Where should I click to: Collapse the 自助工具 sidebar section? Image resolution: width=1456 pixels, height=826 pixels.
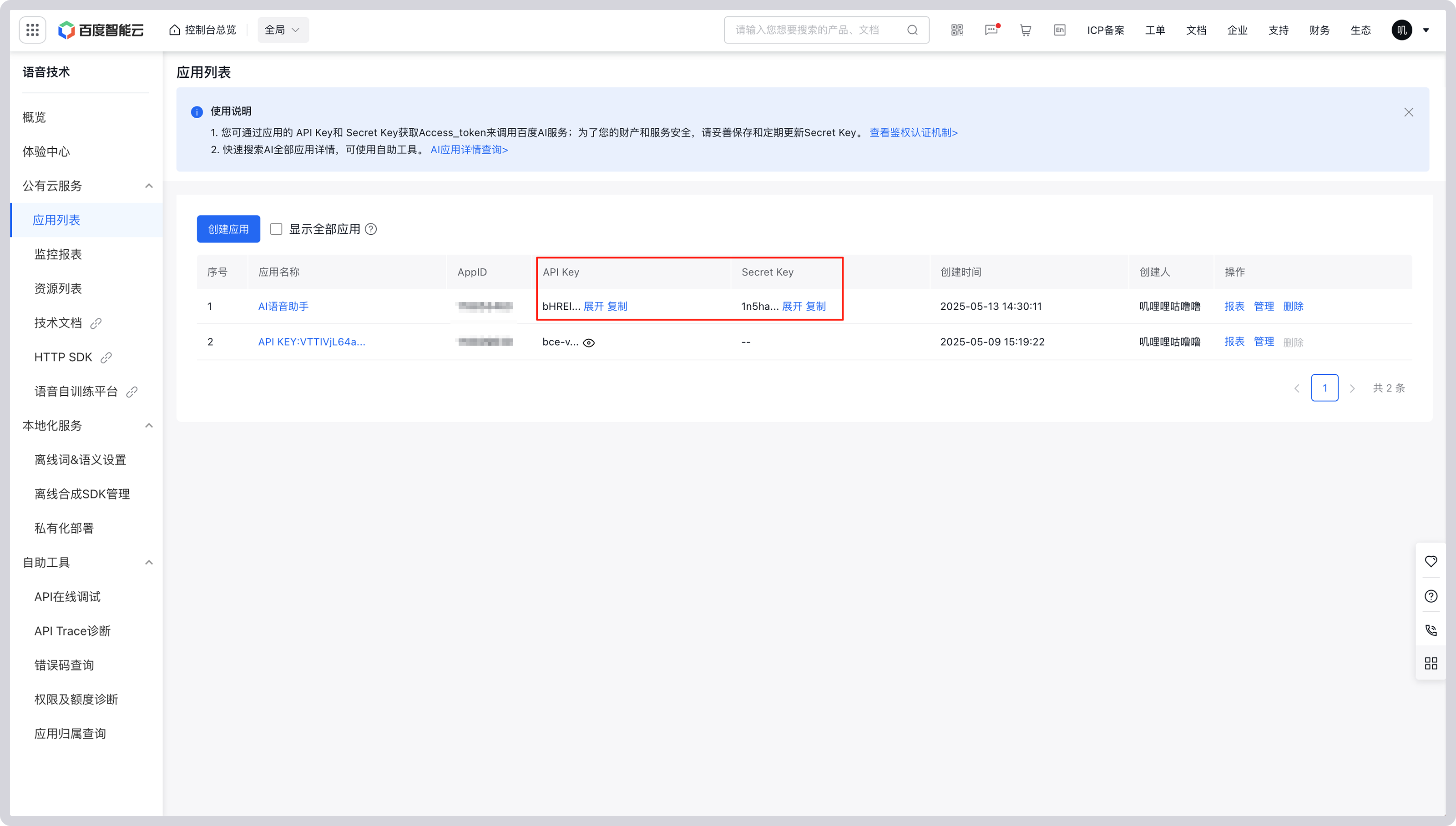coord(149,563)
